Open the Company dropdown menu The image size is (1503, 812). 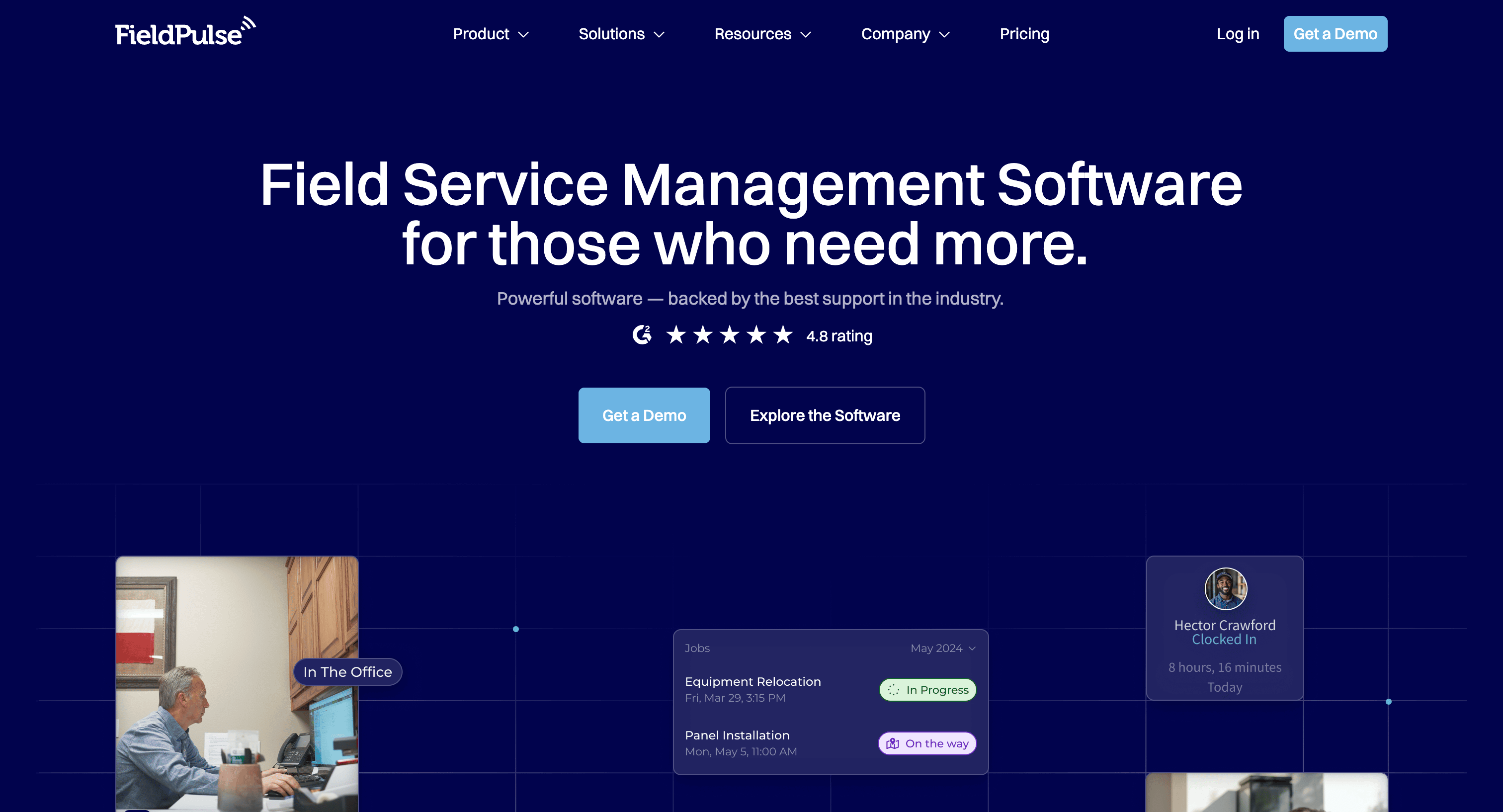(x=905, y=34)
